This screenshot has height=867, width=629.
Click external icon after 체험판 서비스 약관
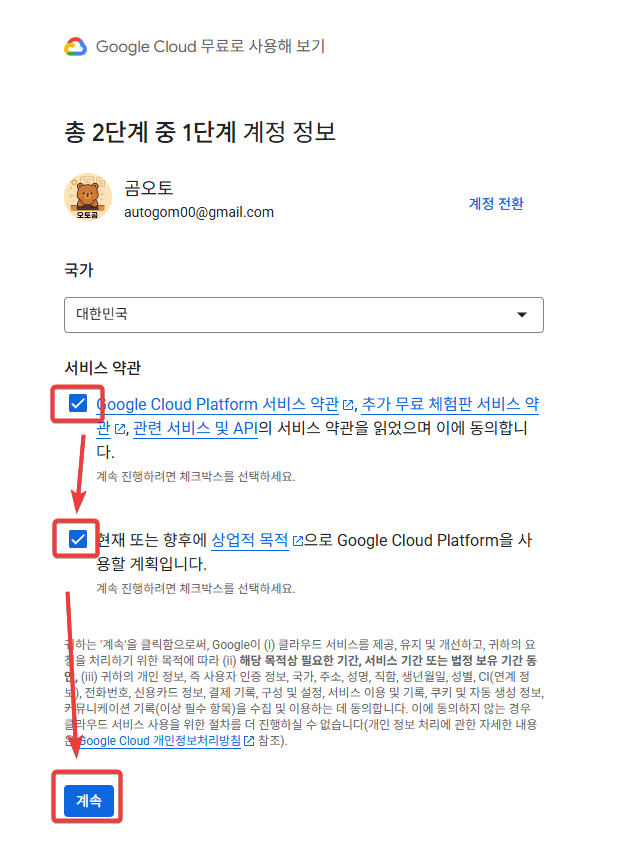[119, 430]
